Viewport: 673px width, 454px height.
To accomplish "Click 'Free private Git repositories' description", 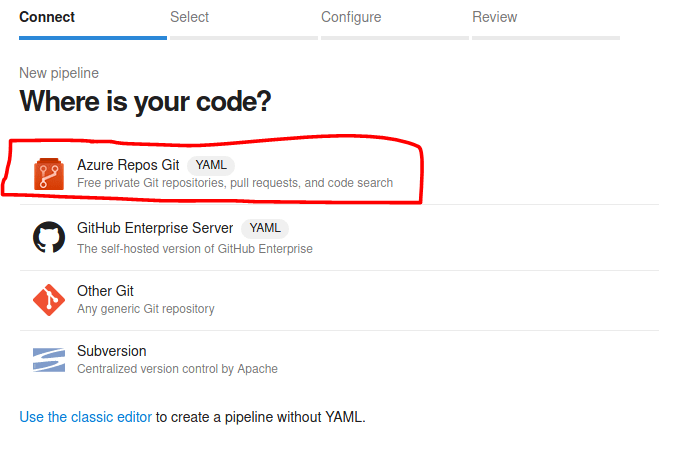I will tap(235, 183).
